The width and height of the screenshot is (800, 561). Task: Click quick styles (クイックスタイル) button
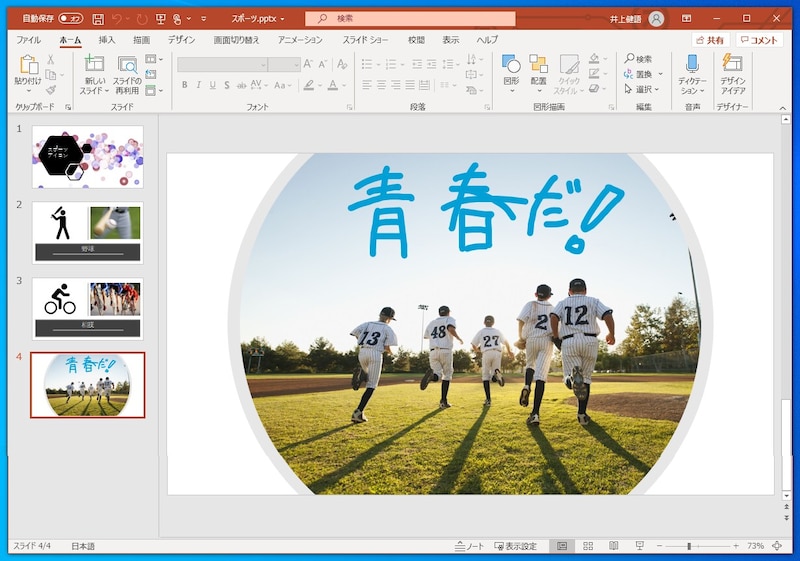pyautogui.click(x=569, y=74)
